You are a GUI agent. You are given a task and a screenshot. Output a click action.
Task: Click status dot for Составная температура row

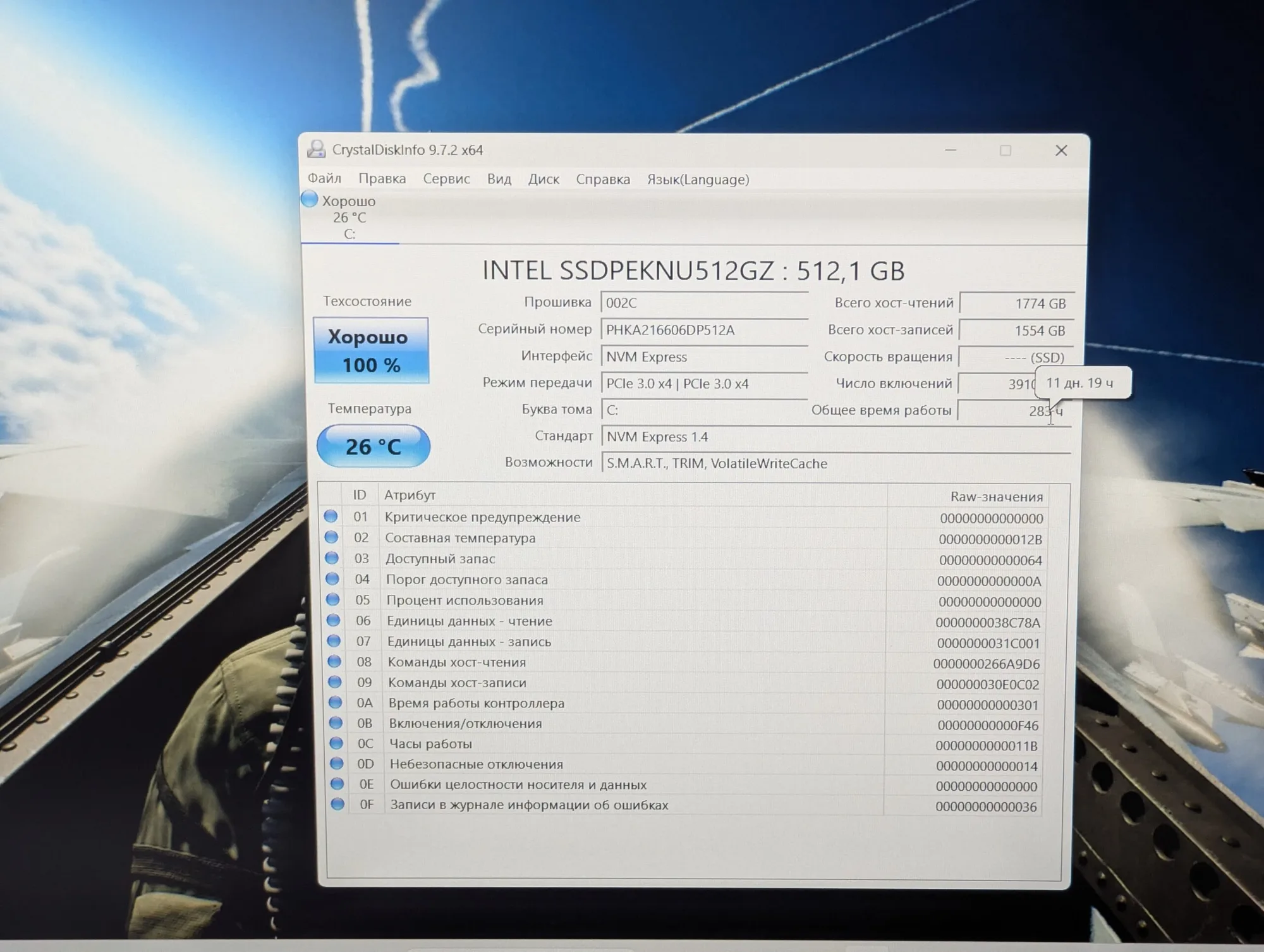pos(331,537)
